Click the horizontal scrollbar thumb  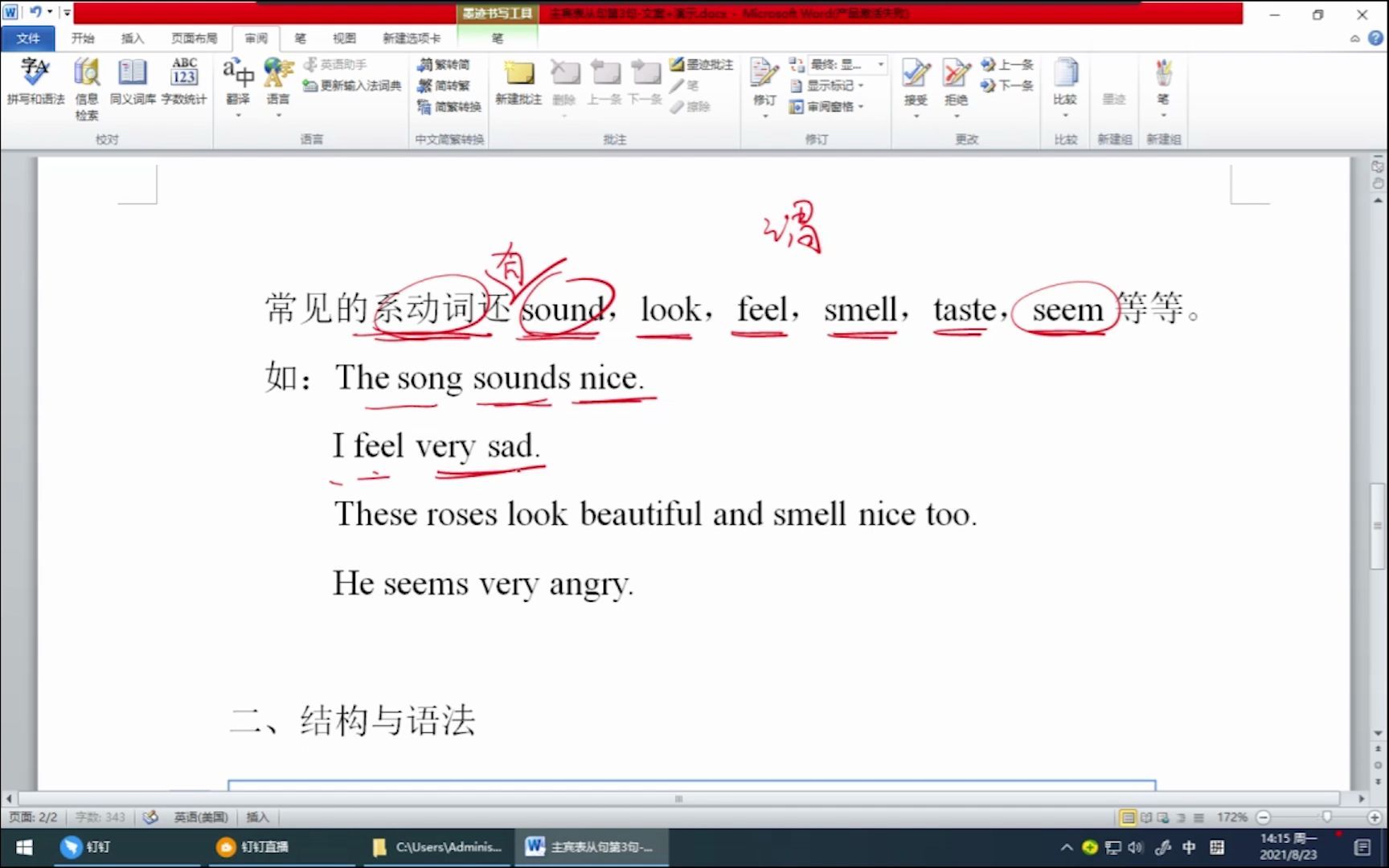pyautogui.click(x=678, y=799)
